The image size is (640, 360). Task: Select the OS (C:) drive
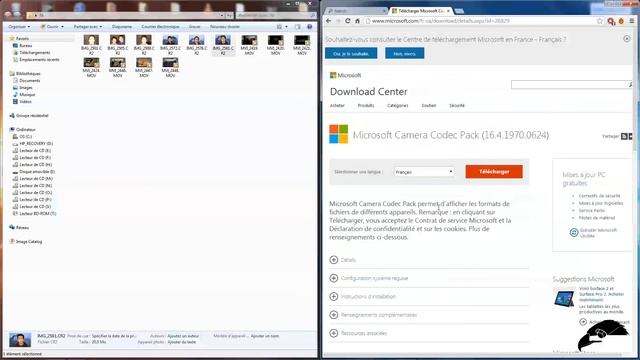pyautogui.click(x=25, y=137)
